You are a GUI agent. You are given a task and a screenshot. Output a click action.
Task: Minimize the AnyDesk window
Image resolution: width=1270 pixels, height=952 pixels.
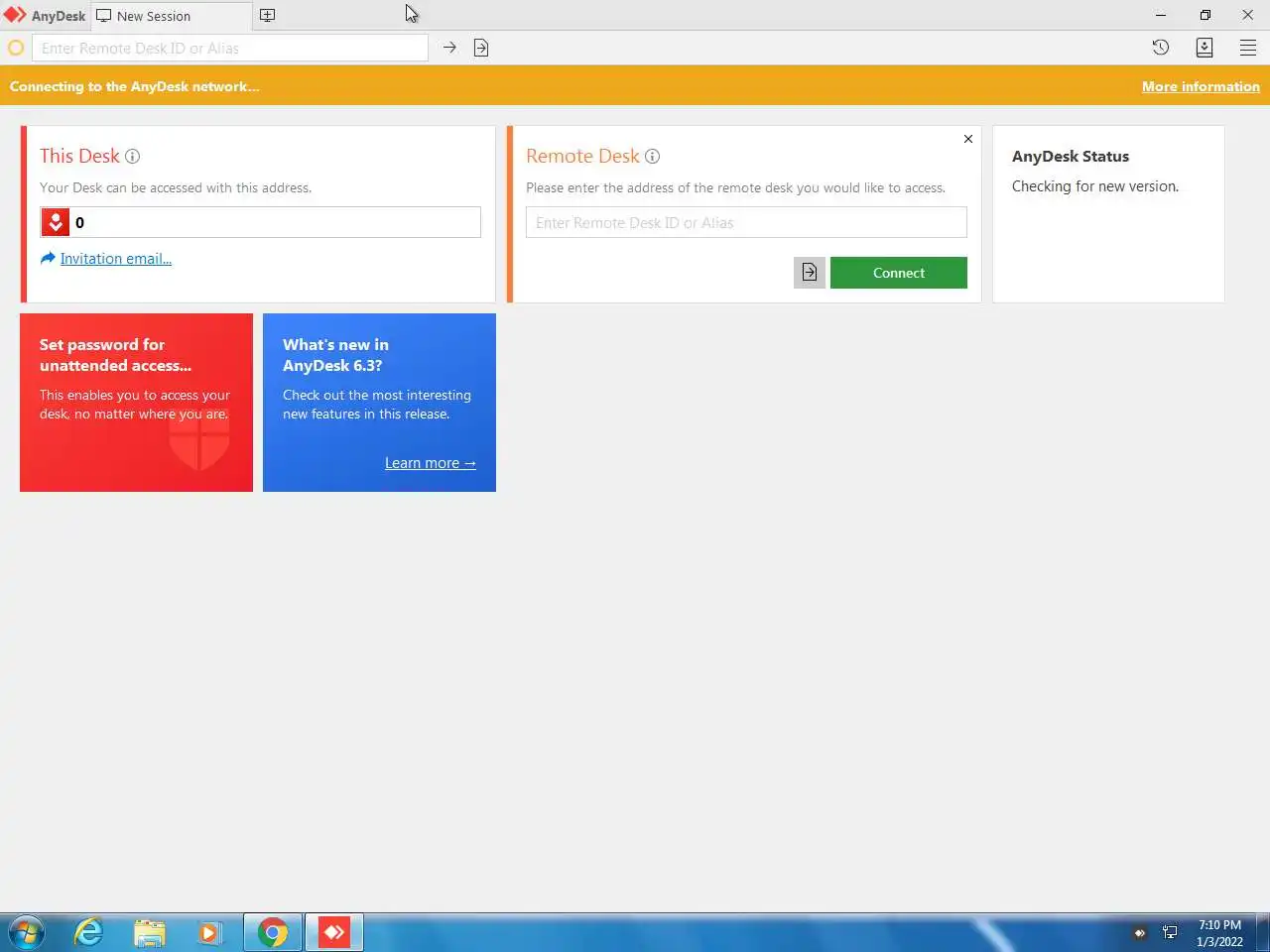[1161, 15]
